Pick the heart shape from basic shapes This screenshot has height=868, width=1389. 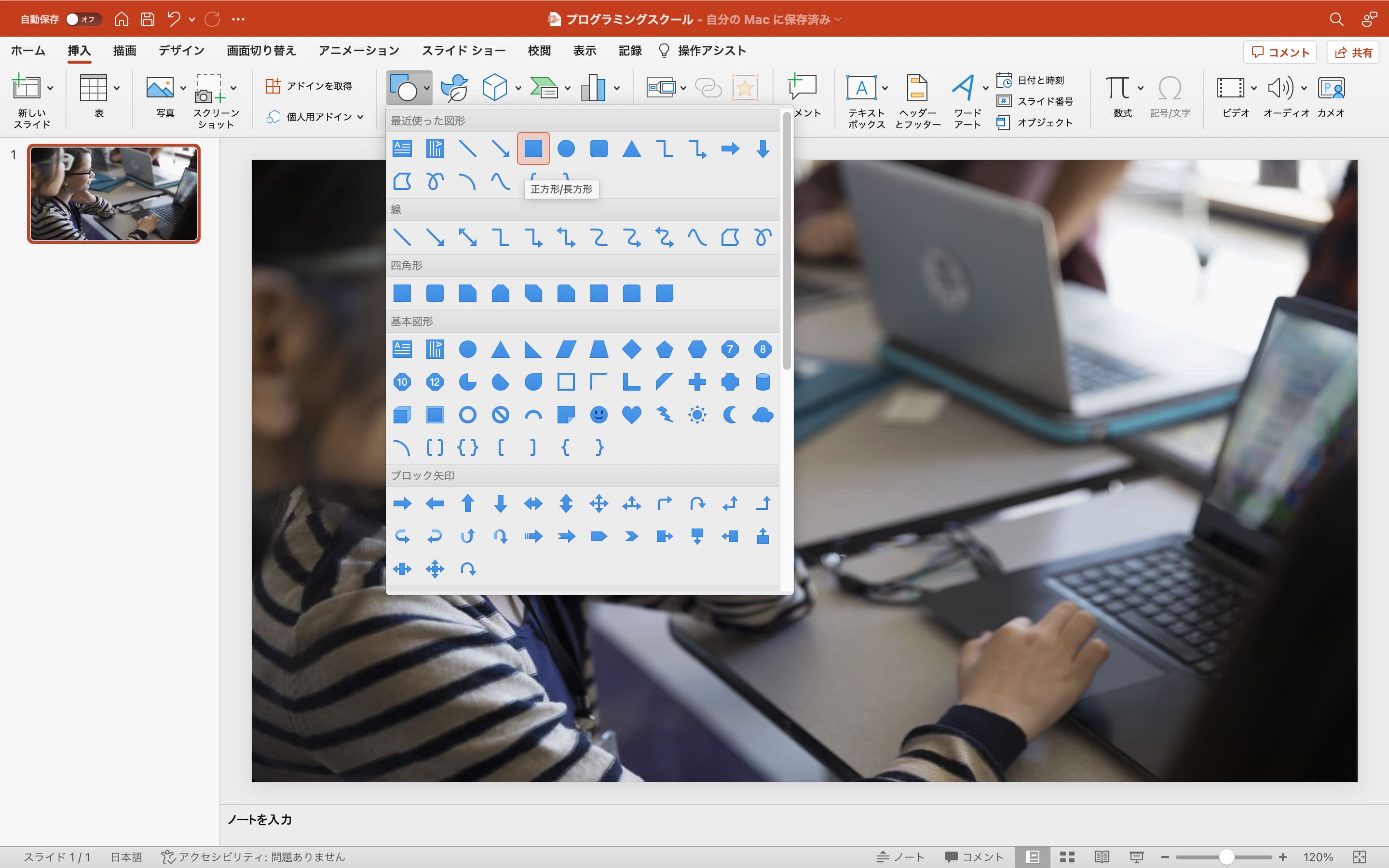[631, 415]
